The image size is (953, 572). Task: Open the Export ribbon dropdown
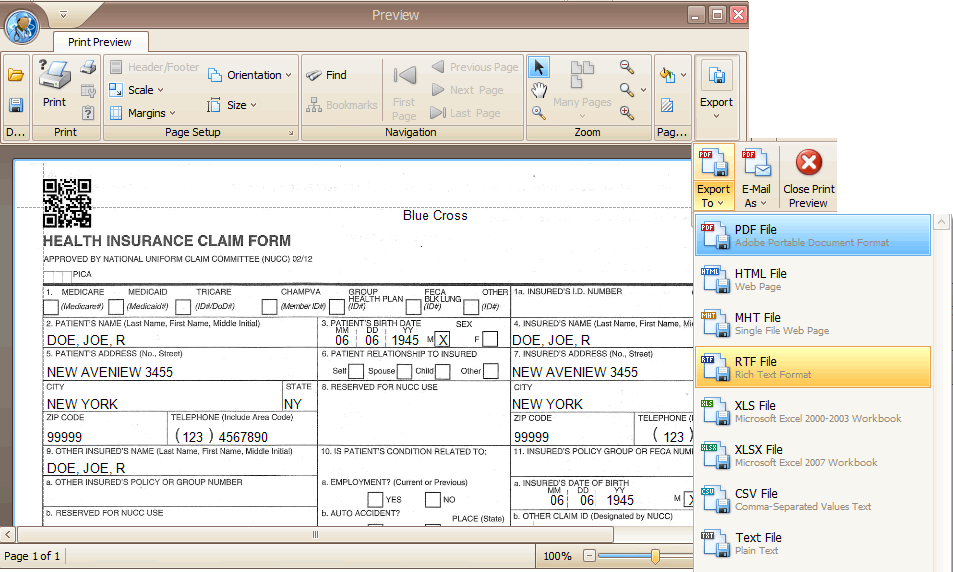coord(717,91)
